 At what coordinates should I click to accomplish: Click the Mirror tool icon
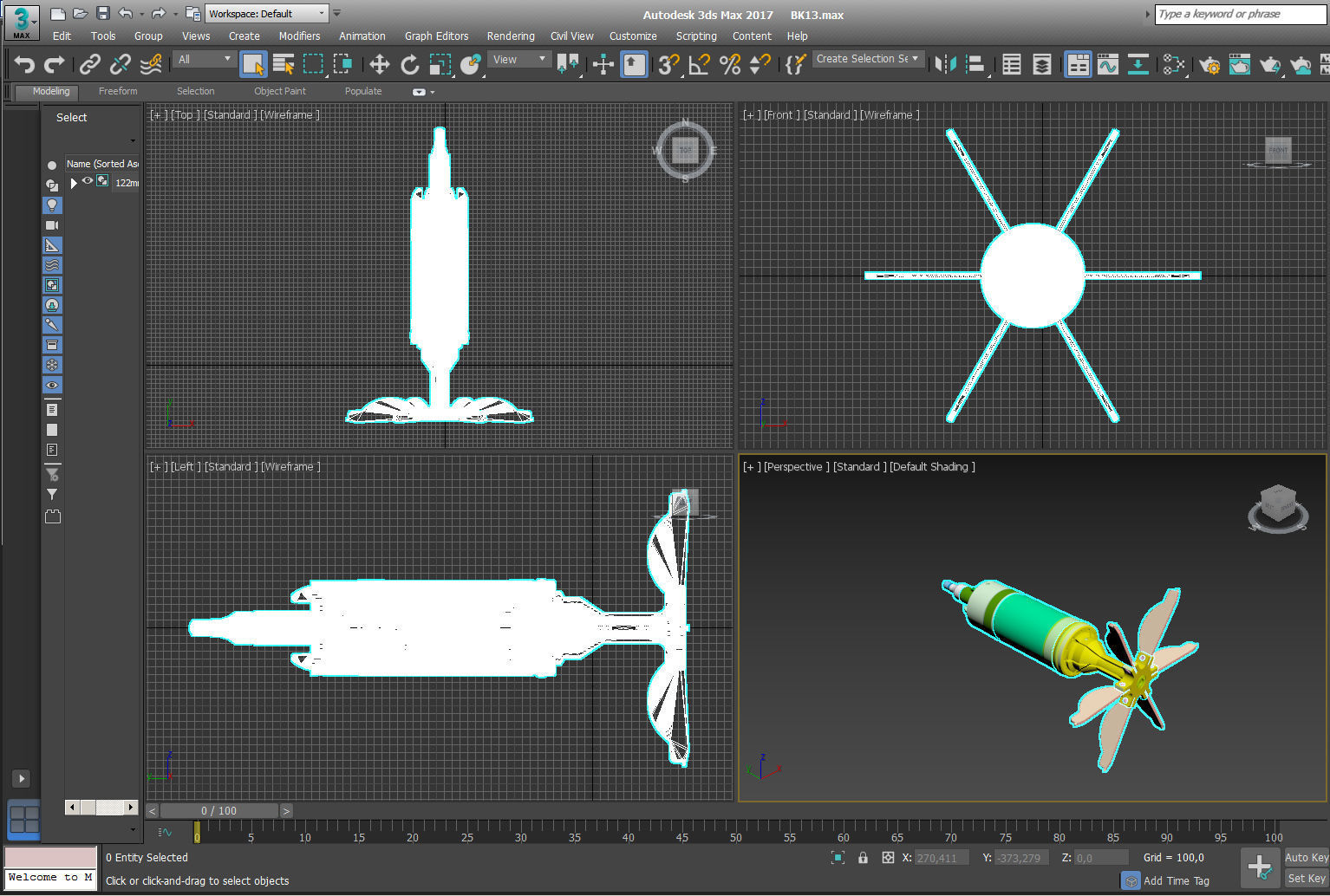[946, 64]
